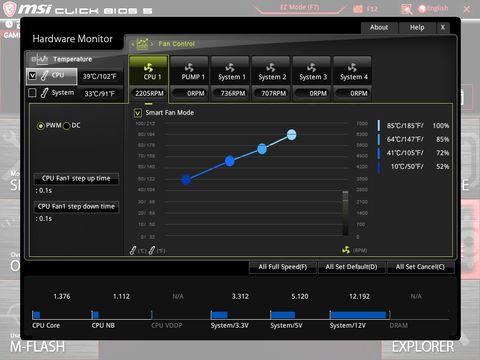Click the 736RPM reading under System 1

click(x=230, y=93)
